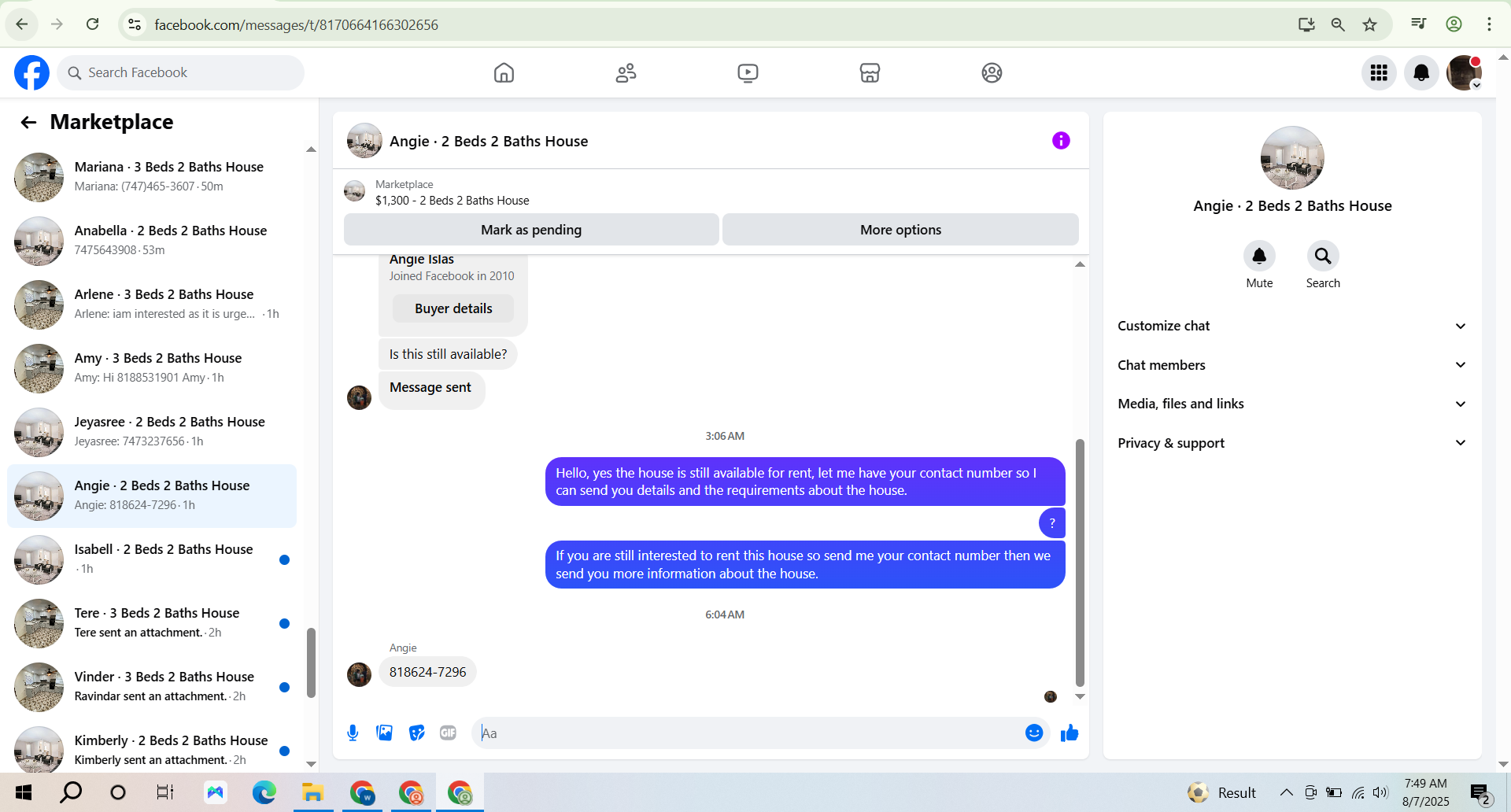
Task: Expand Privacy & support section
Action: point(1292,443)
